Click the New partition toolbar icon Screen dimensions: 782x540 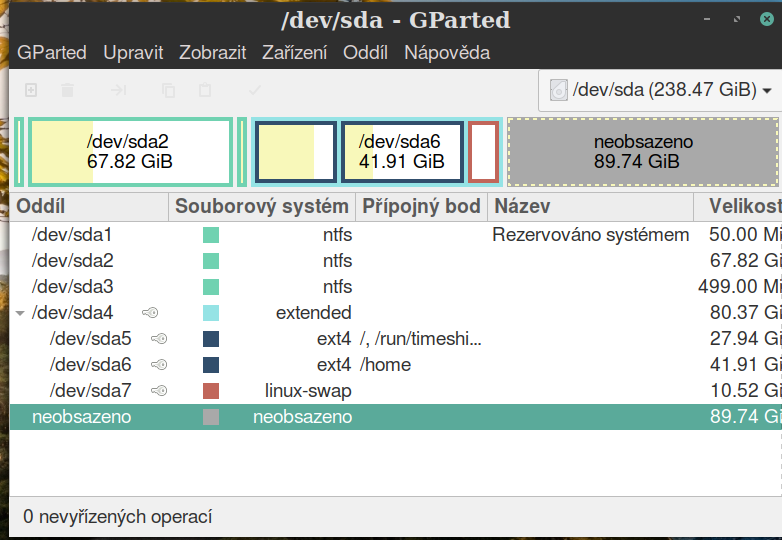point(31,91)
